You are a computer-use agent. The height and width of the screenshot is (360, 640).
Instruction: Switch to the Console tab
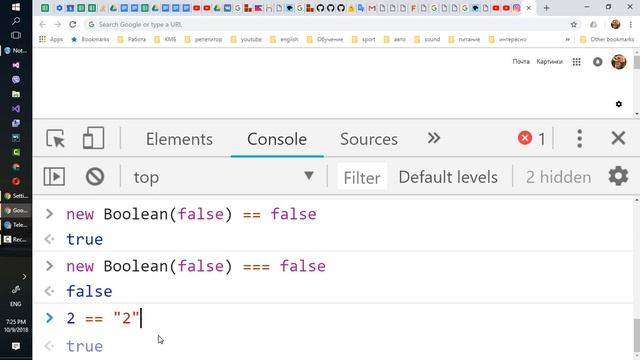(277, 139)
